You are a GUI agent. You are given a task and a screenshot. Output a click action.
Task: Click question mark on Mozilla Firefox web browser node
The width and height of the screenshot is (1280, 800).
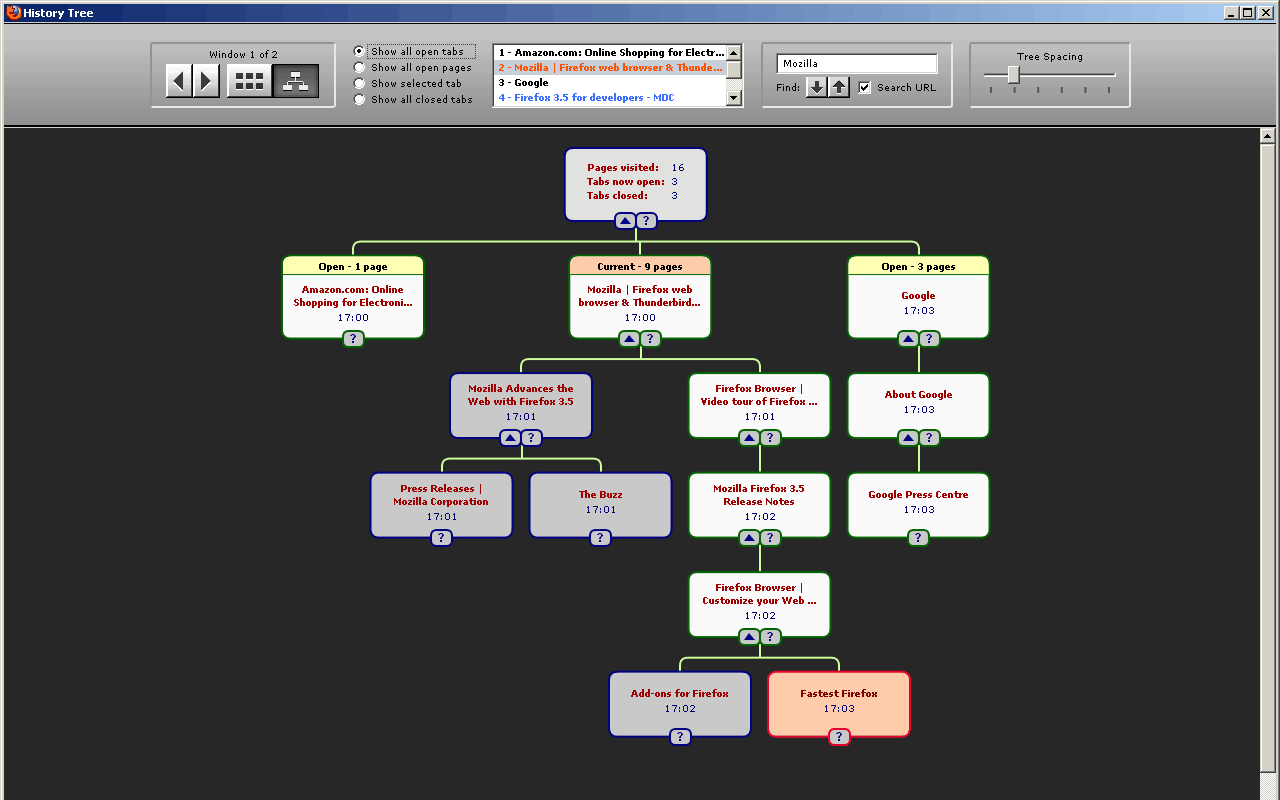(x=650, y=339)
